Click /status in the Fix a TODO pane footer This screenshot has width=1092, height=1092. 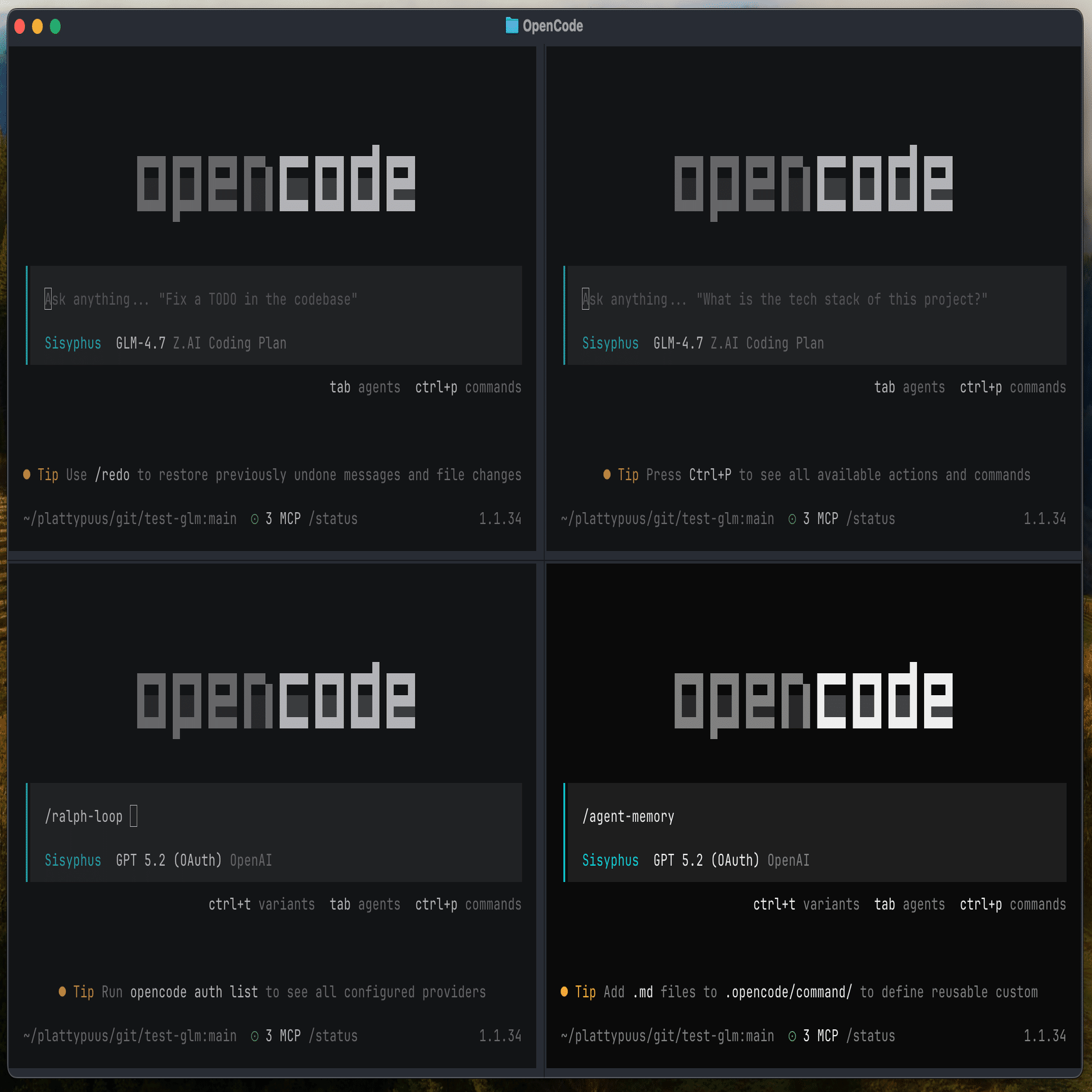point(333,519)
